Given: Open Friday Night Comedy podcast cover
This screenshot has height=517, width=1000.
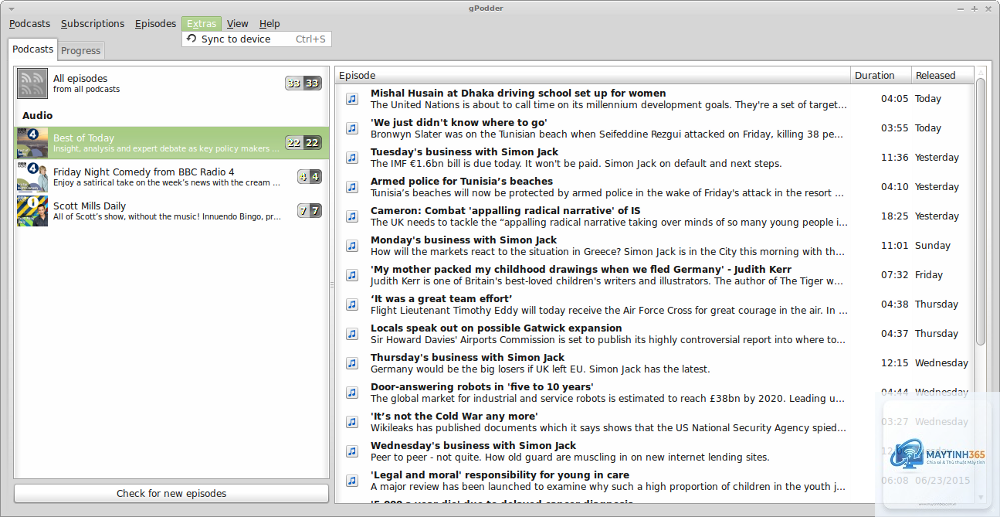Looking at the screenshot, I should pos(33,177).
